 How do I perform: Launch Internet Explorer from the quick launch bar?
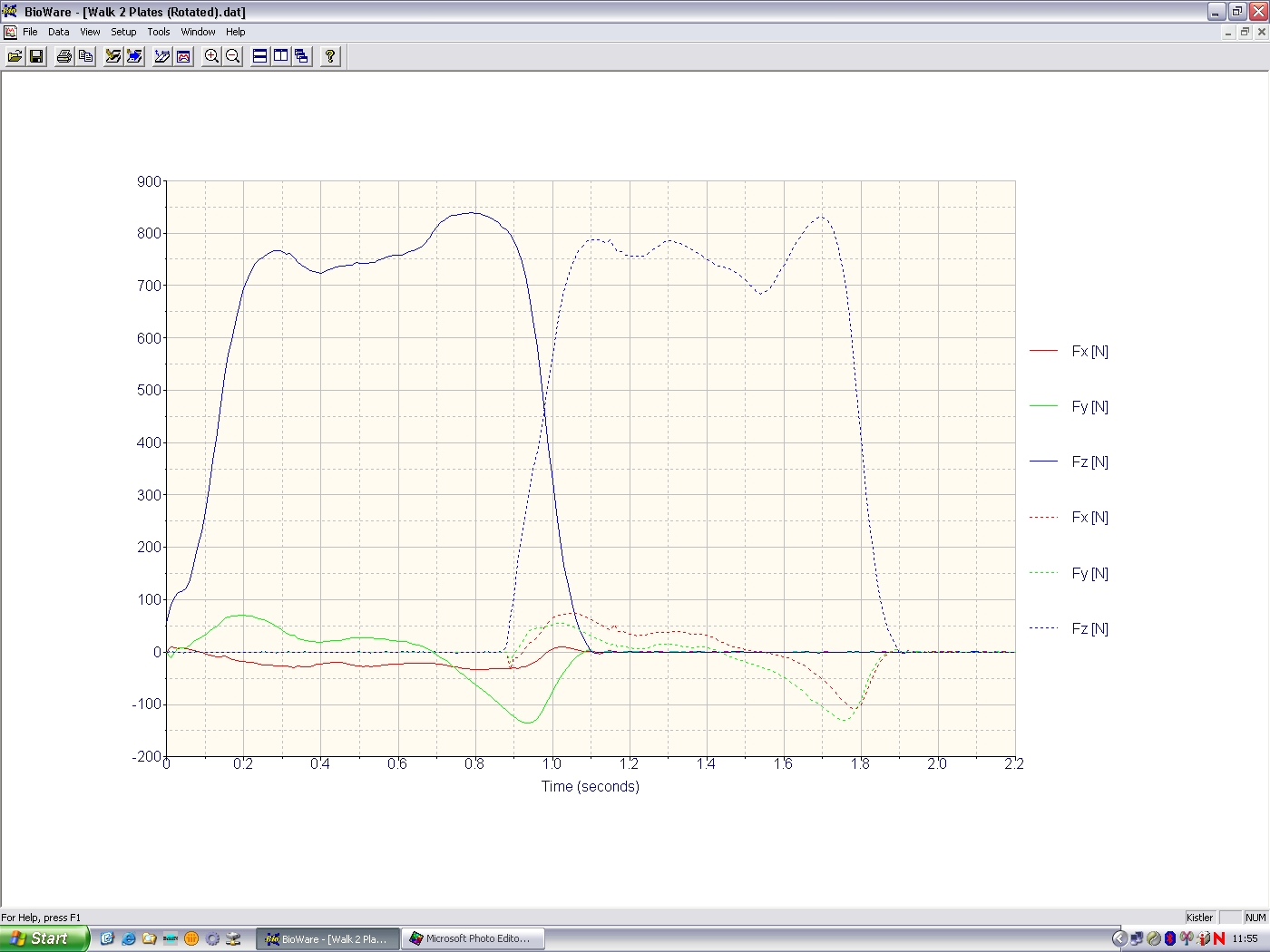click(x=128, y=938)
